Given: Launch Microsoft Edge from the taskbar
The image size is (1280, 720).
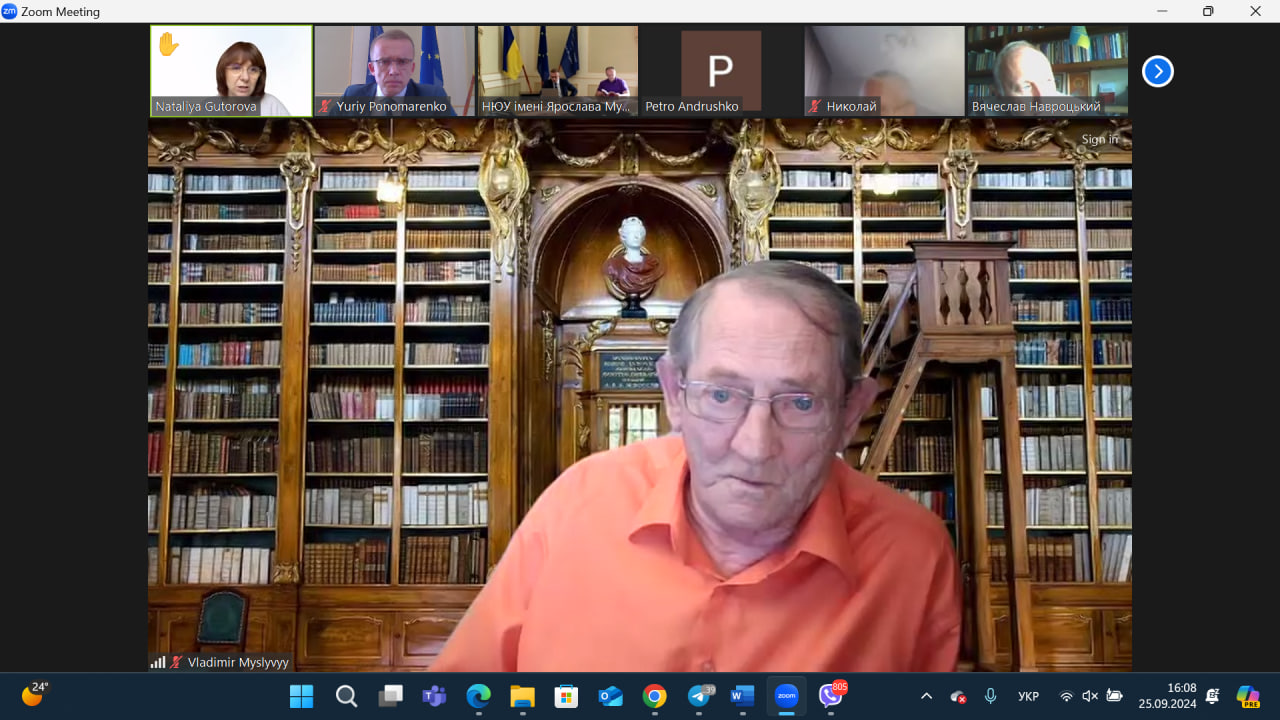Looking at the screenshot, I should (x=478, y=696).
